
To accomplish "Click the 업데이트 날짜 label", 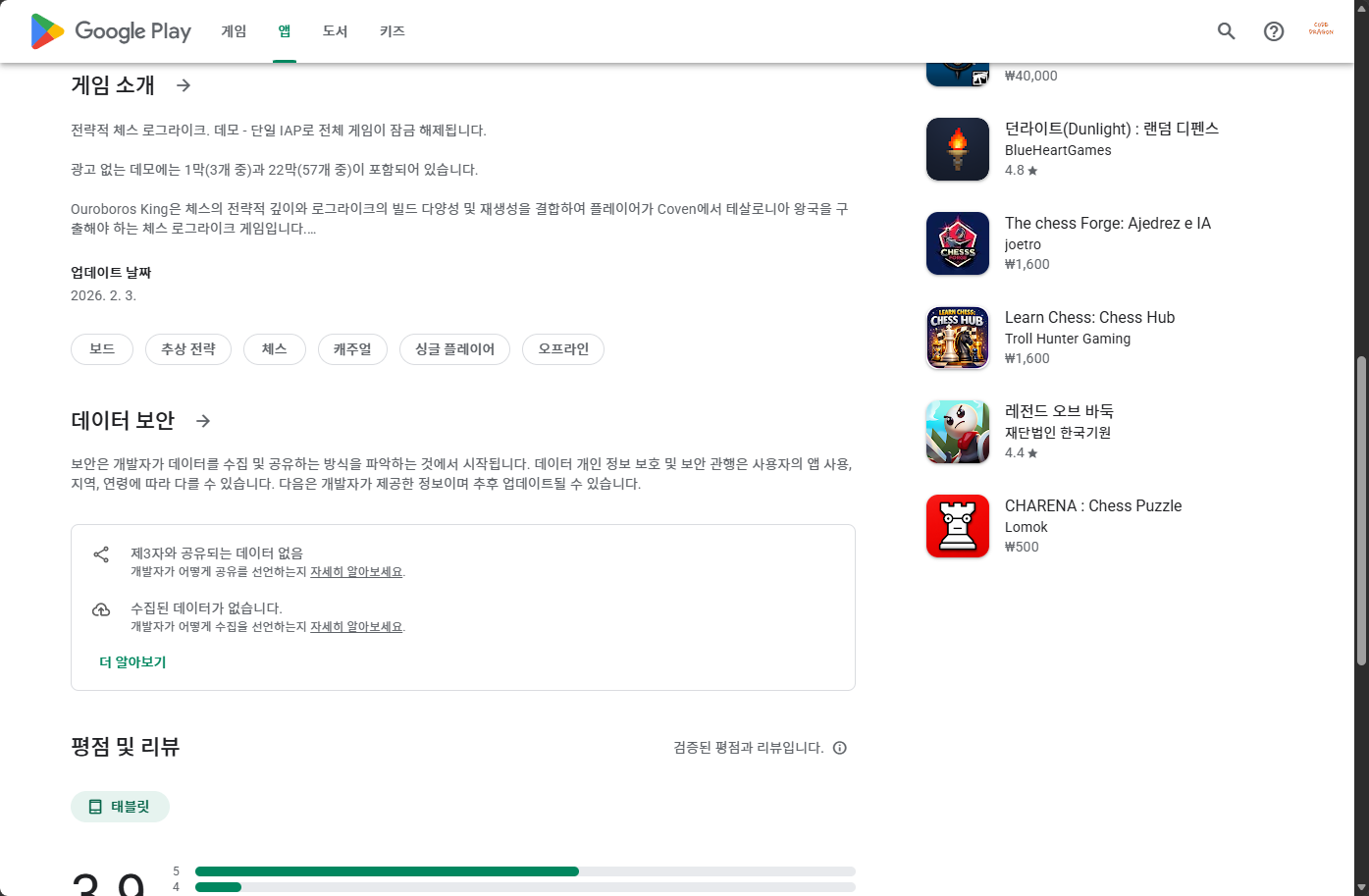I will pyautogui.click(x=111, y=273).
